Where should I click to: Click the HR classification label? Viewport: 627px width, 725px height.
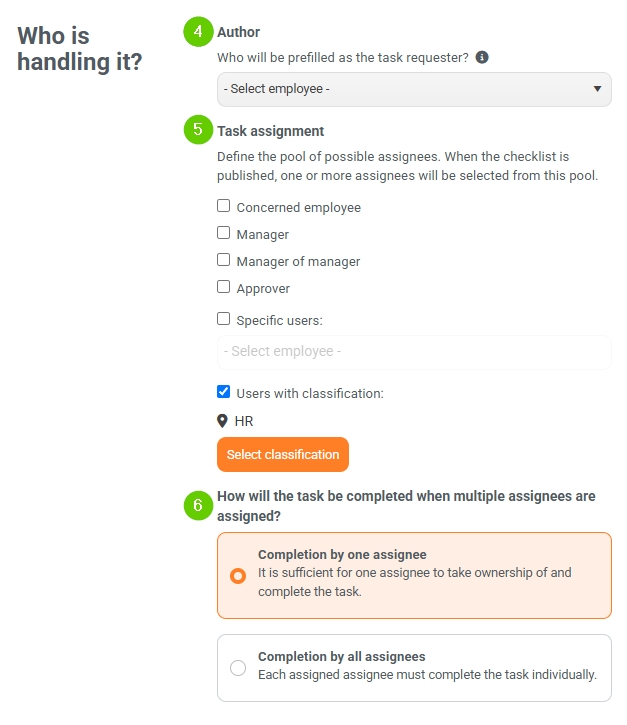(244, 421)
